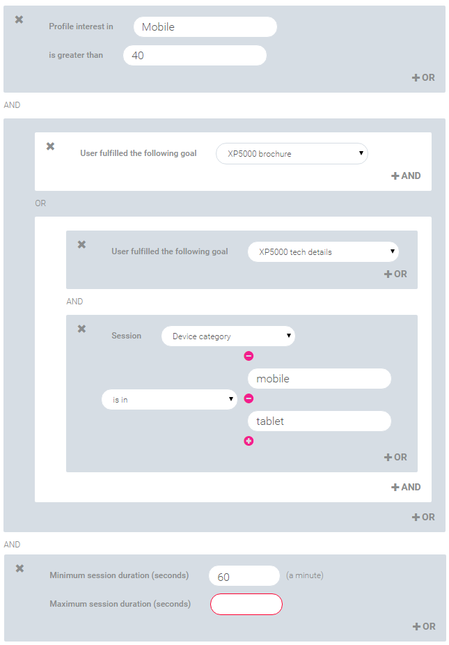Image resolution: width=449 pixels, height=645 pixels.
Task: Remove the session duration condition with X
Action: (19, 568)
